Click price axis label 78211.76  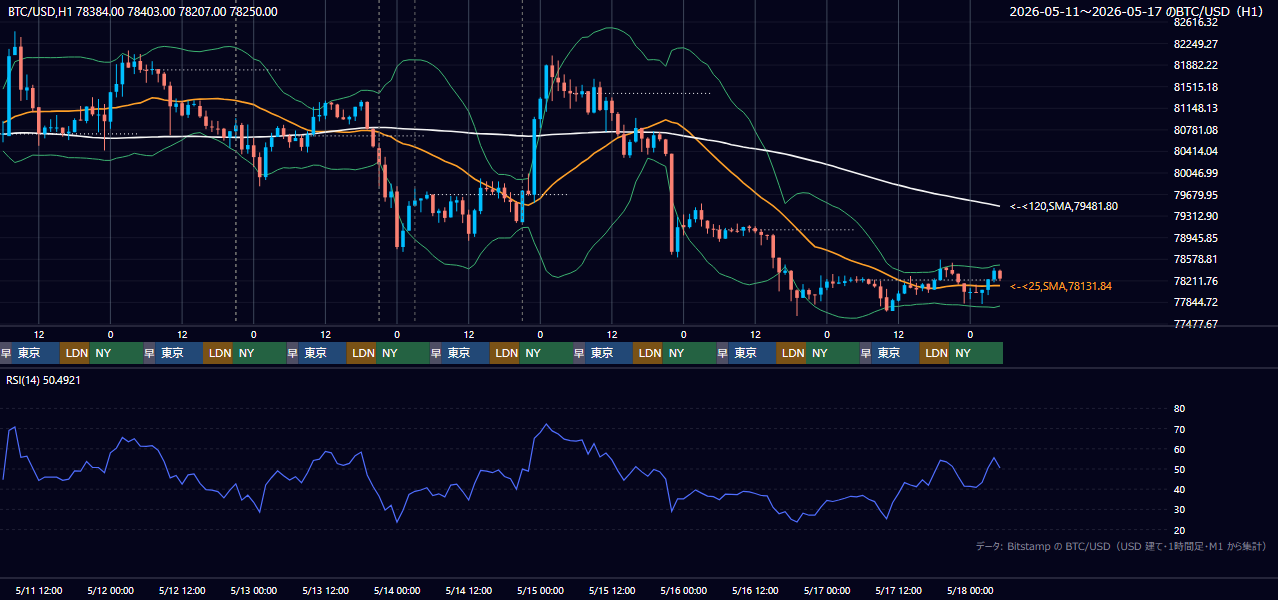pyautogui.click(x=1196, y=281)
